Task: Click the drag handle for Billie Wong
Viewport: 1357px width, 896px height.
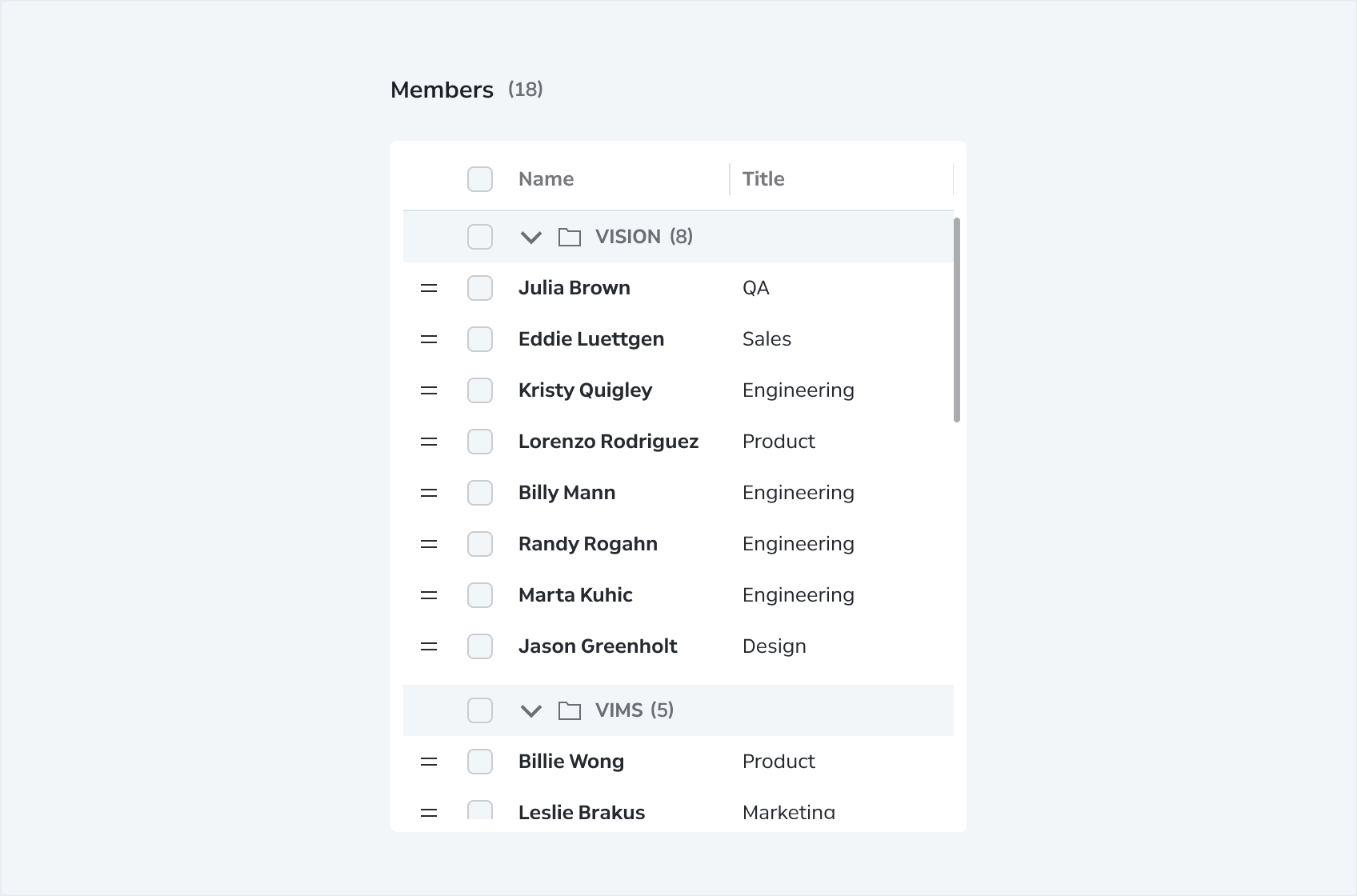Action: 429,762
